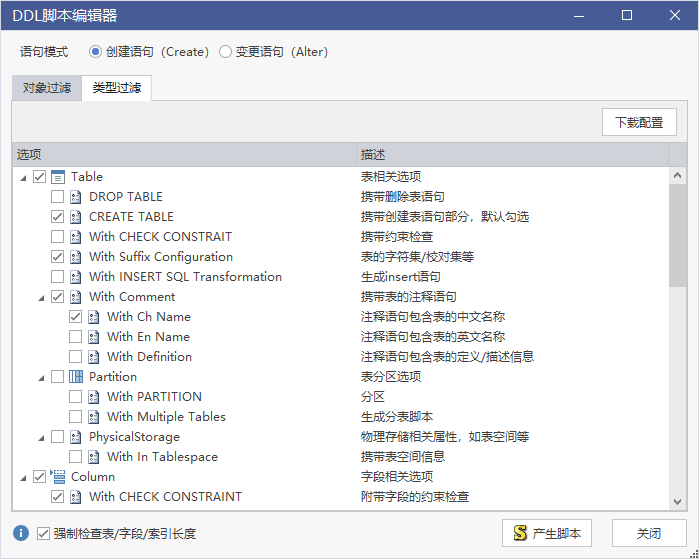Click the With En Name icon
The height and width of the screenshot is (559, 699).
[94, 337]
